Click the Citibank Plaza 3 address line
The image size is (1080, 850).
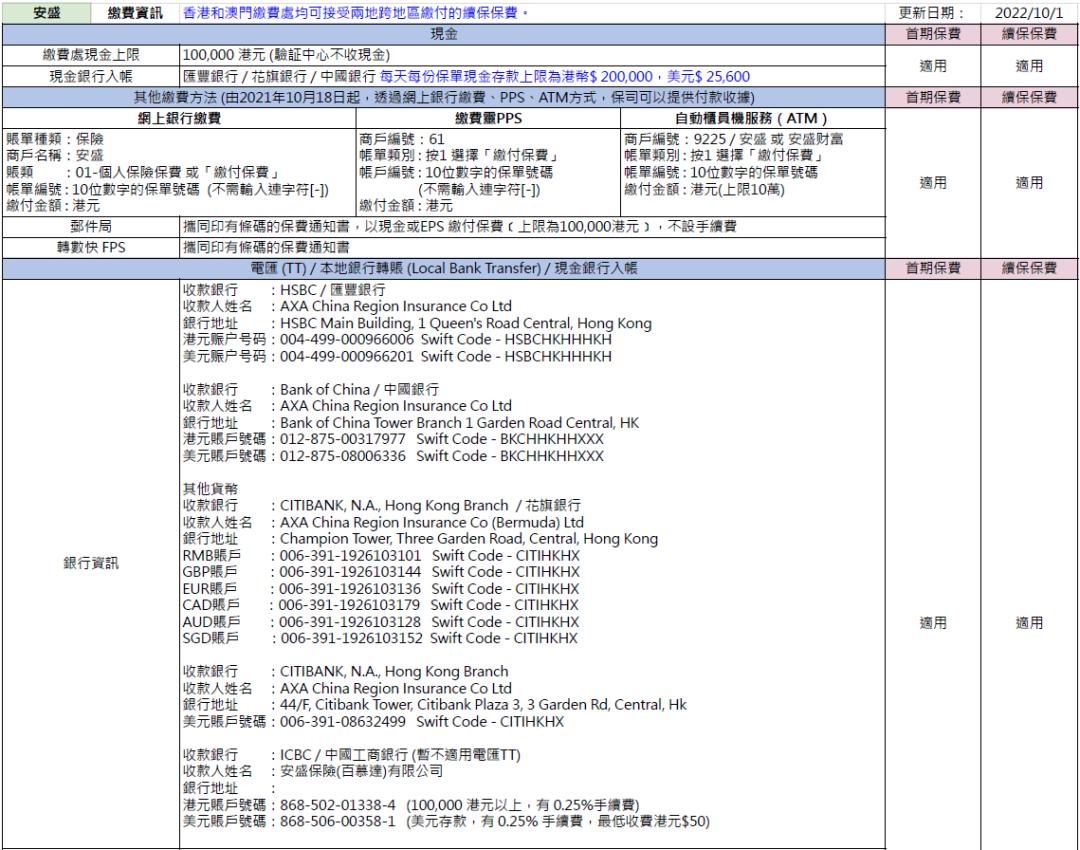(435, 705)
